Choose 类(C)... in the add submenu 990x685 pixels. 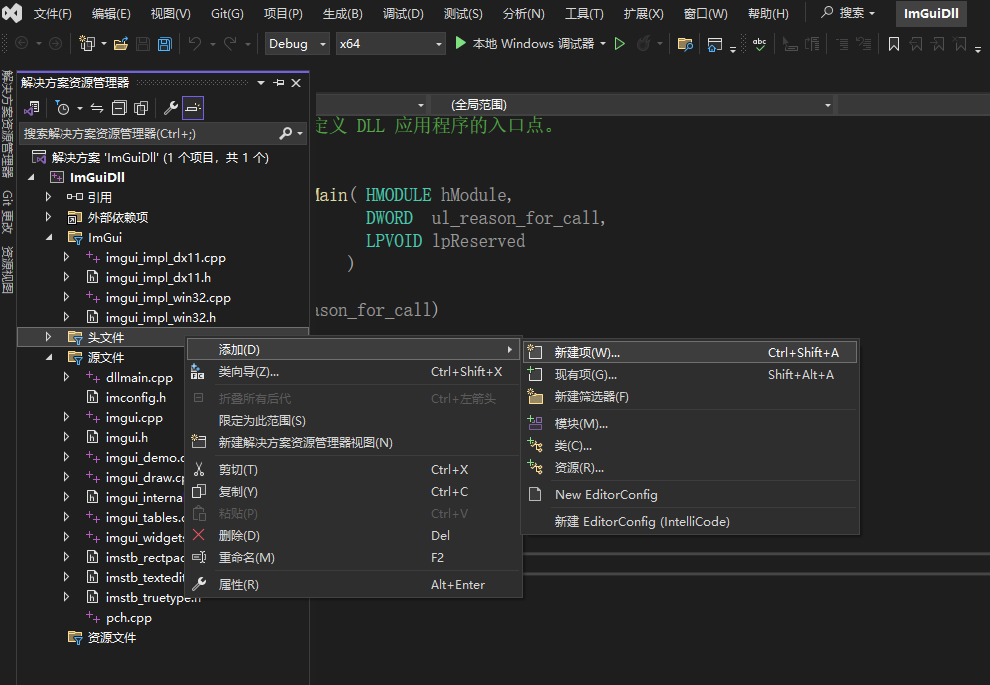click(690, 446)
